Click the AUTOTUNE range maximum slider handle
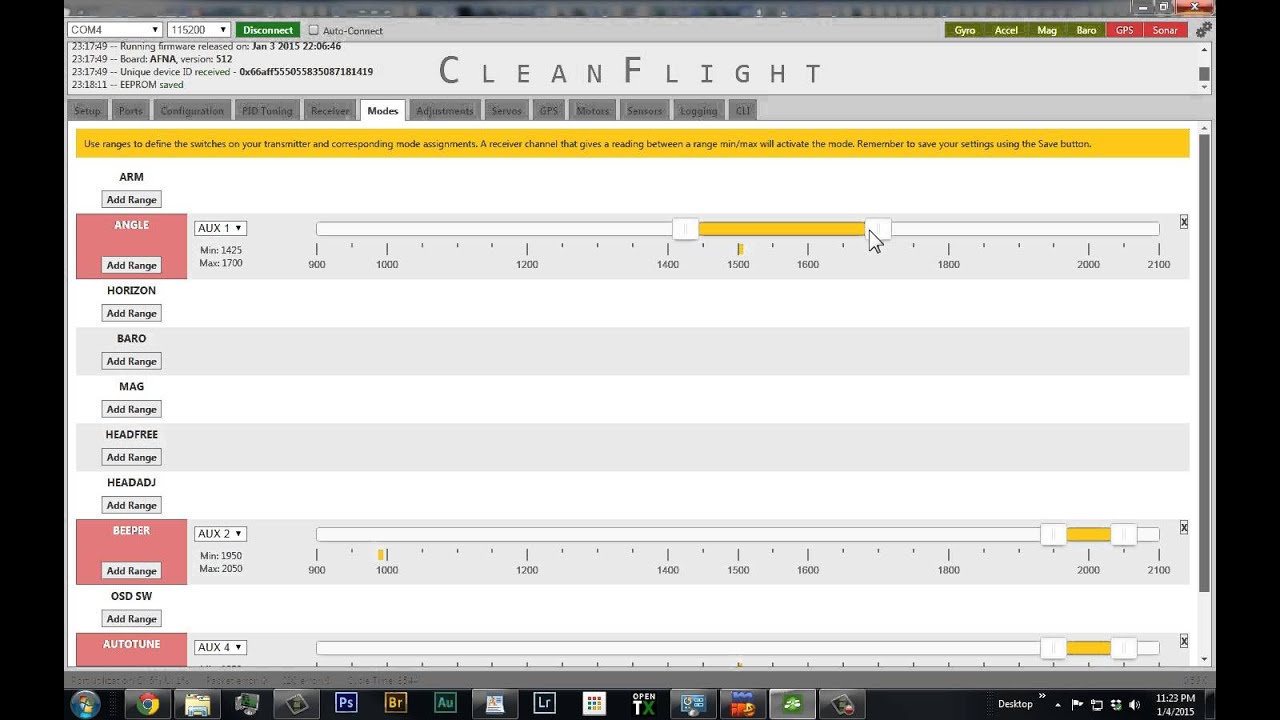Screen dimensions: 1280x720 pos(1124,648)
